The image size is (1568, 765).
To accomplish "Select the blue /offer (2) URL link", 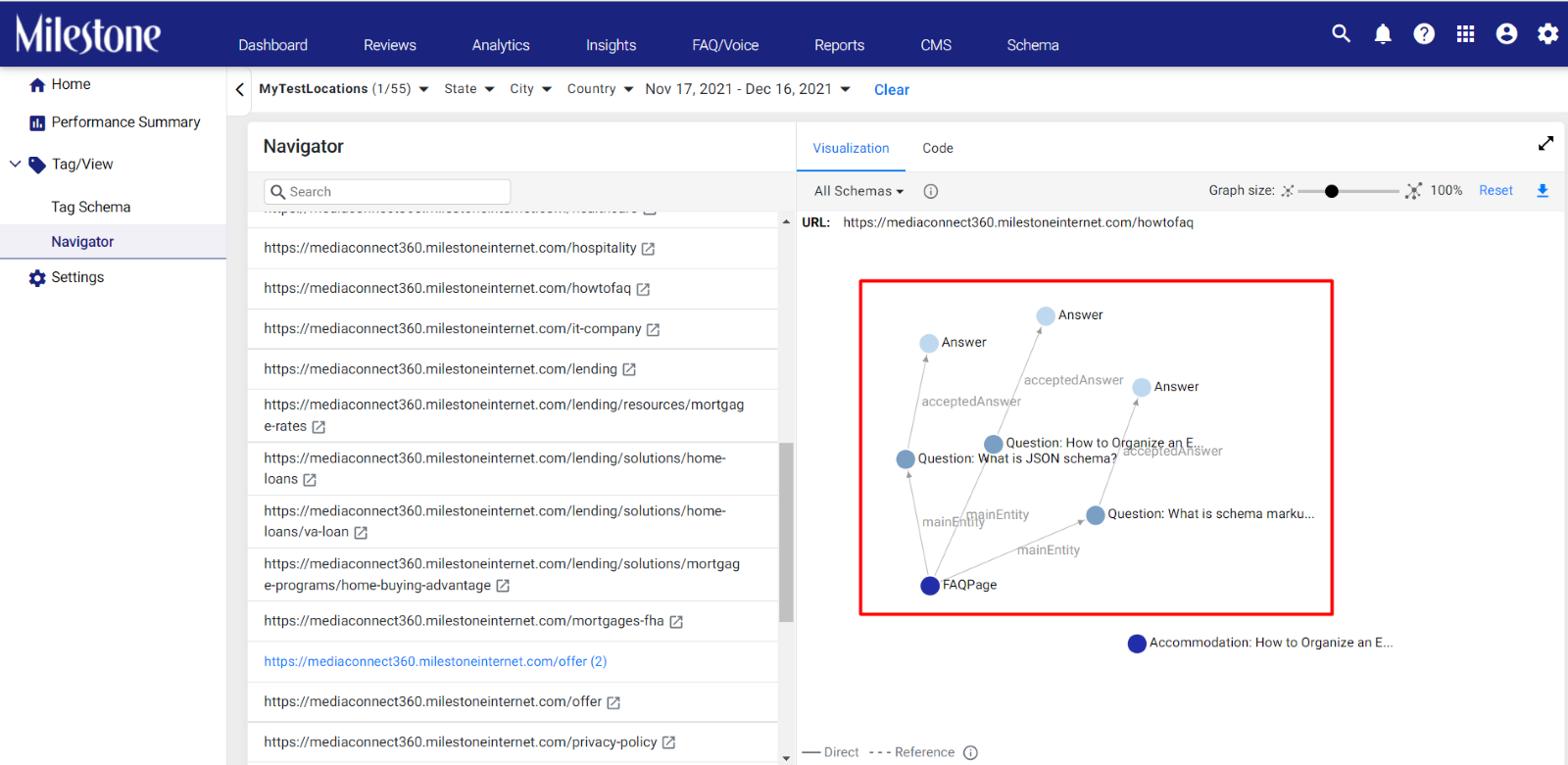I will (435, 662).
